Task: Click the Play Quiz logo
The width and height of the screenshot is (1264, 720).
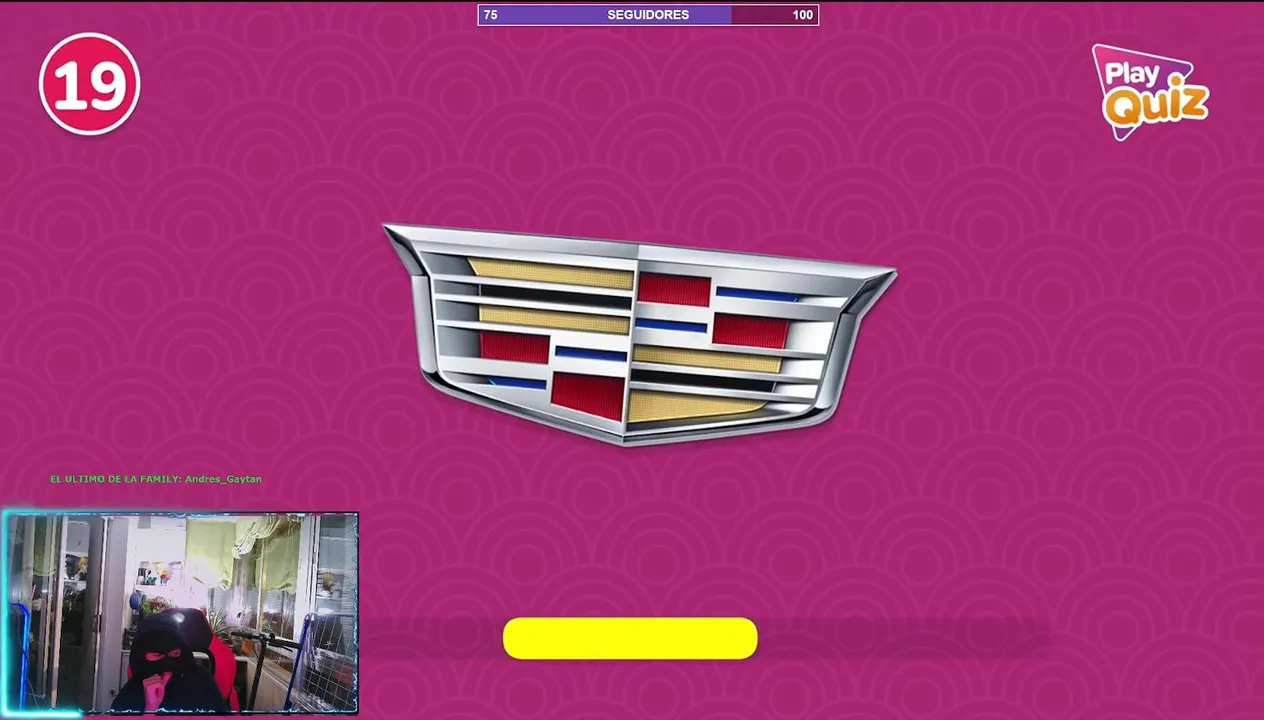Action: coord(1150,92)
